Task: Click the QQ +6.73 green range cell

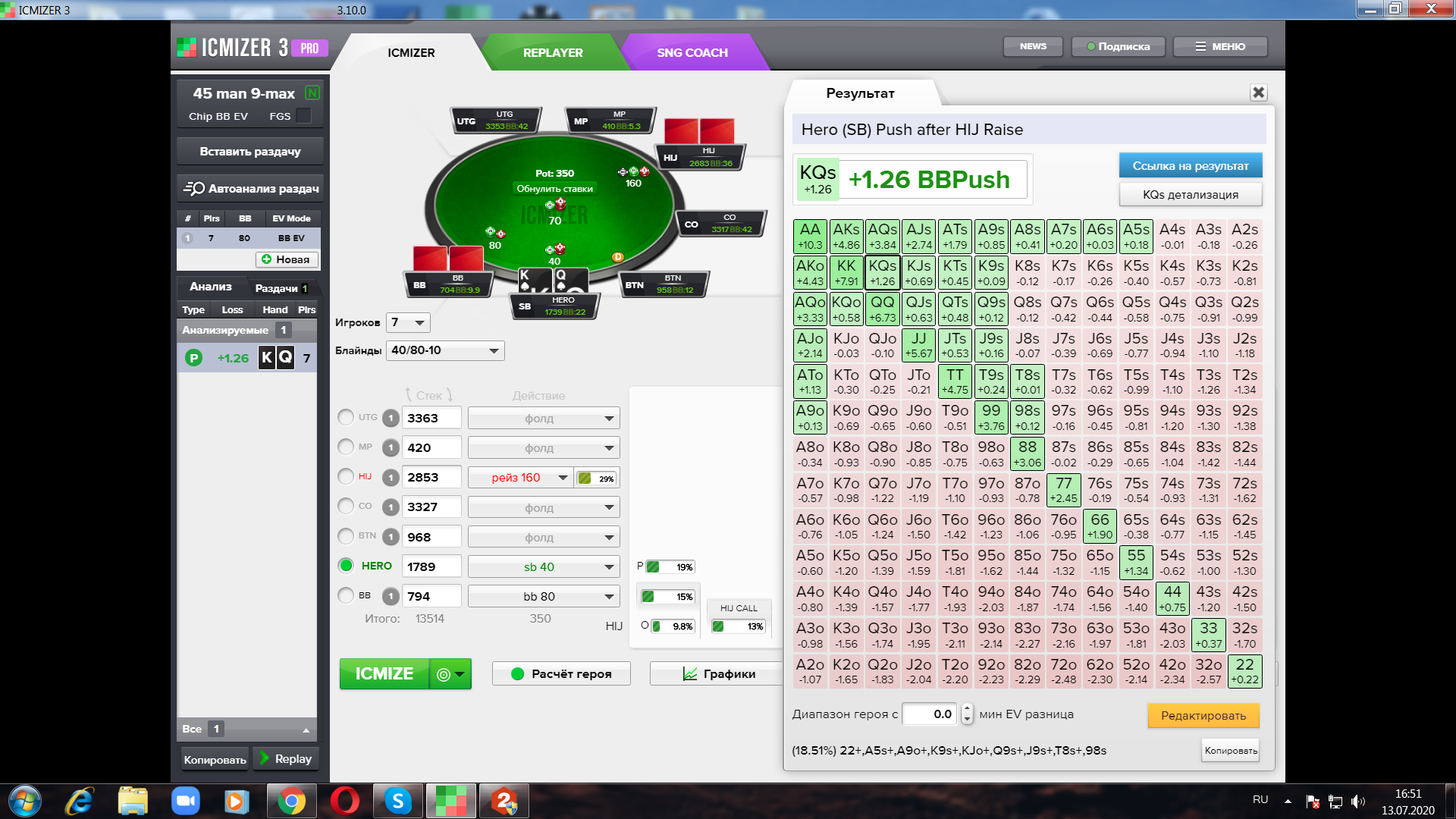Action: 882,309
